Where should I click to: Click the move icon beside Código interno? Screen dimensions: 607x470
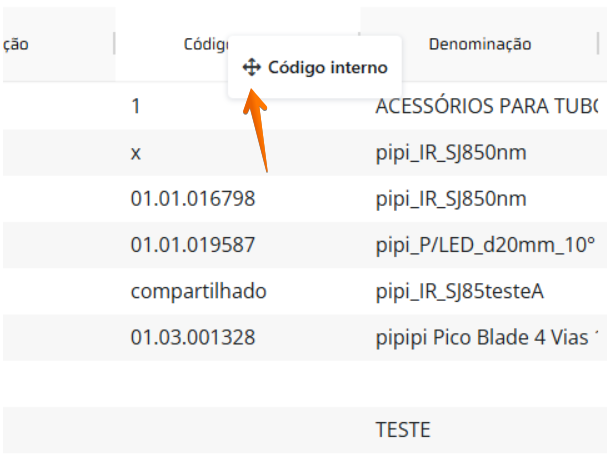(251, 68)
